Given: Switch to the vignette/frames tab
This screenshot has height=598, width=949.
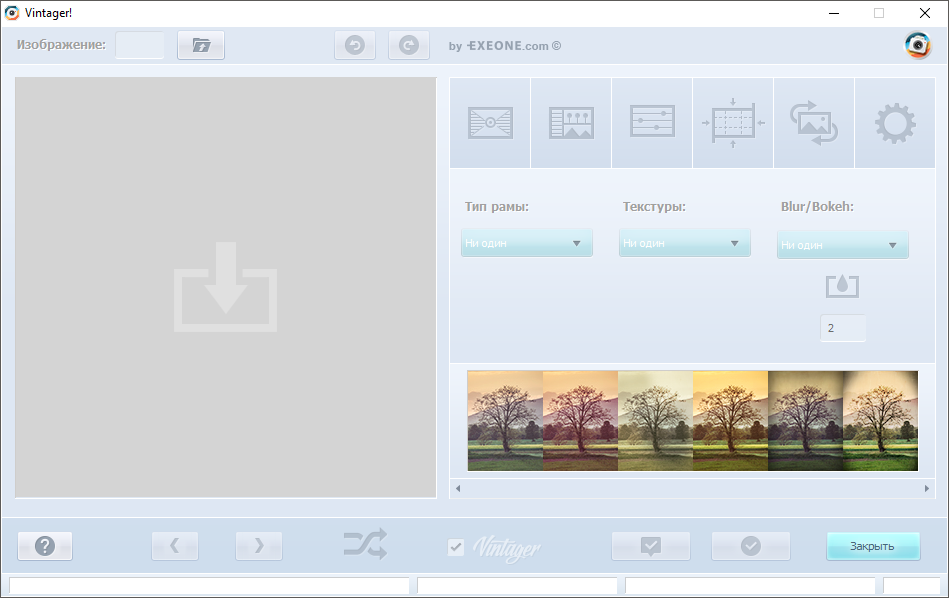Looking at the screenshot, I should (x=490, y=123).
